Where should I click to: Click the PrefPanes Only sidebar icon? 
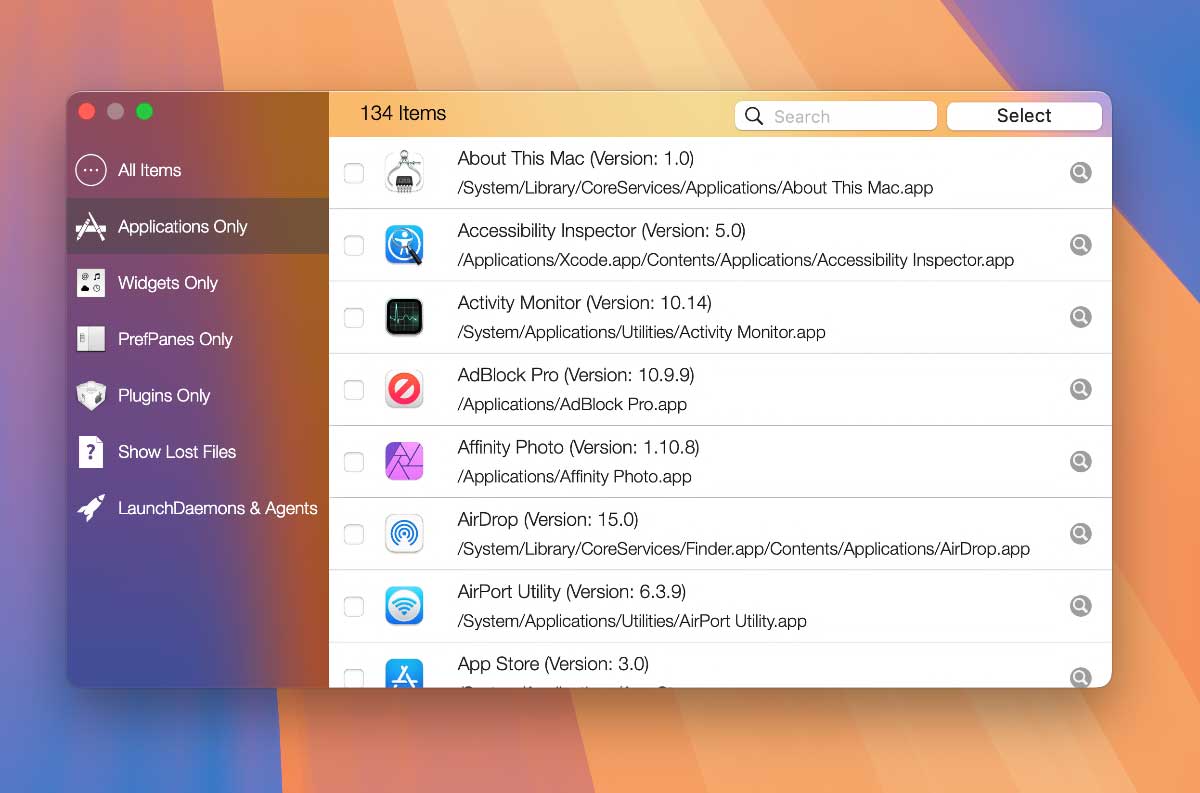coord(91,339)
